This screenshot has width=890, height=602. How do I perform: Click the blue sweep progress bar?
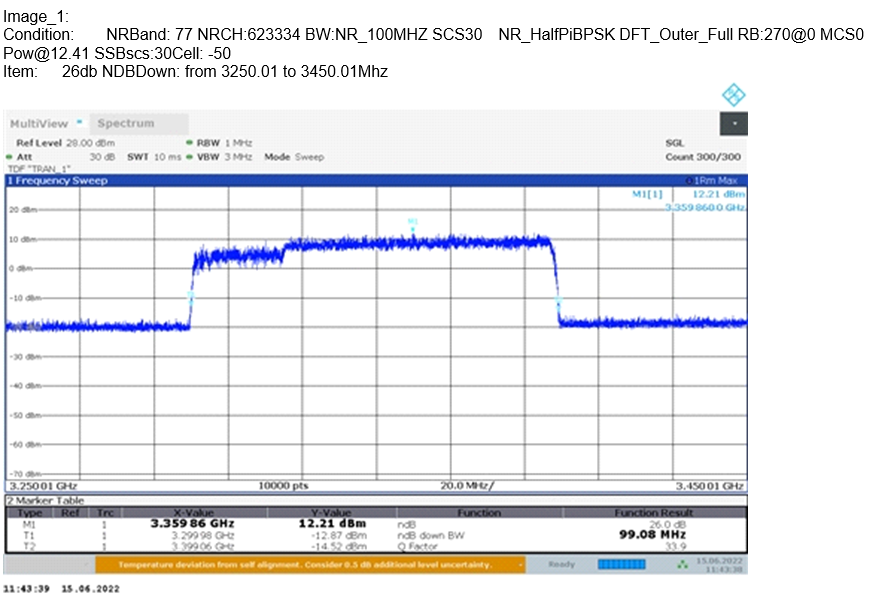click(620, 564)
